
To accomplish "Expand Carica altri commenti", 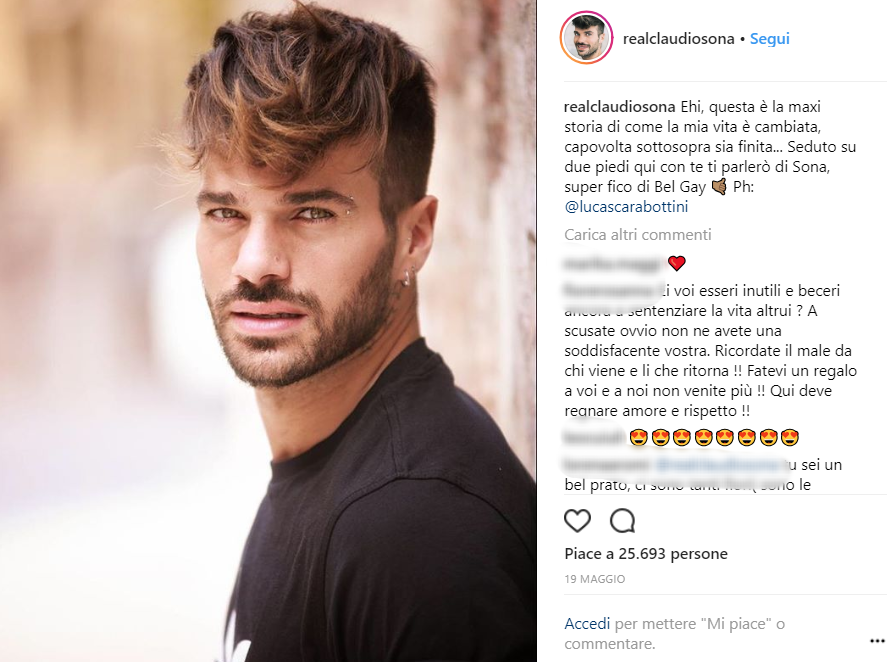I will (x=638, y=234).
